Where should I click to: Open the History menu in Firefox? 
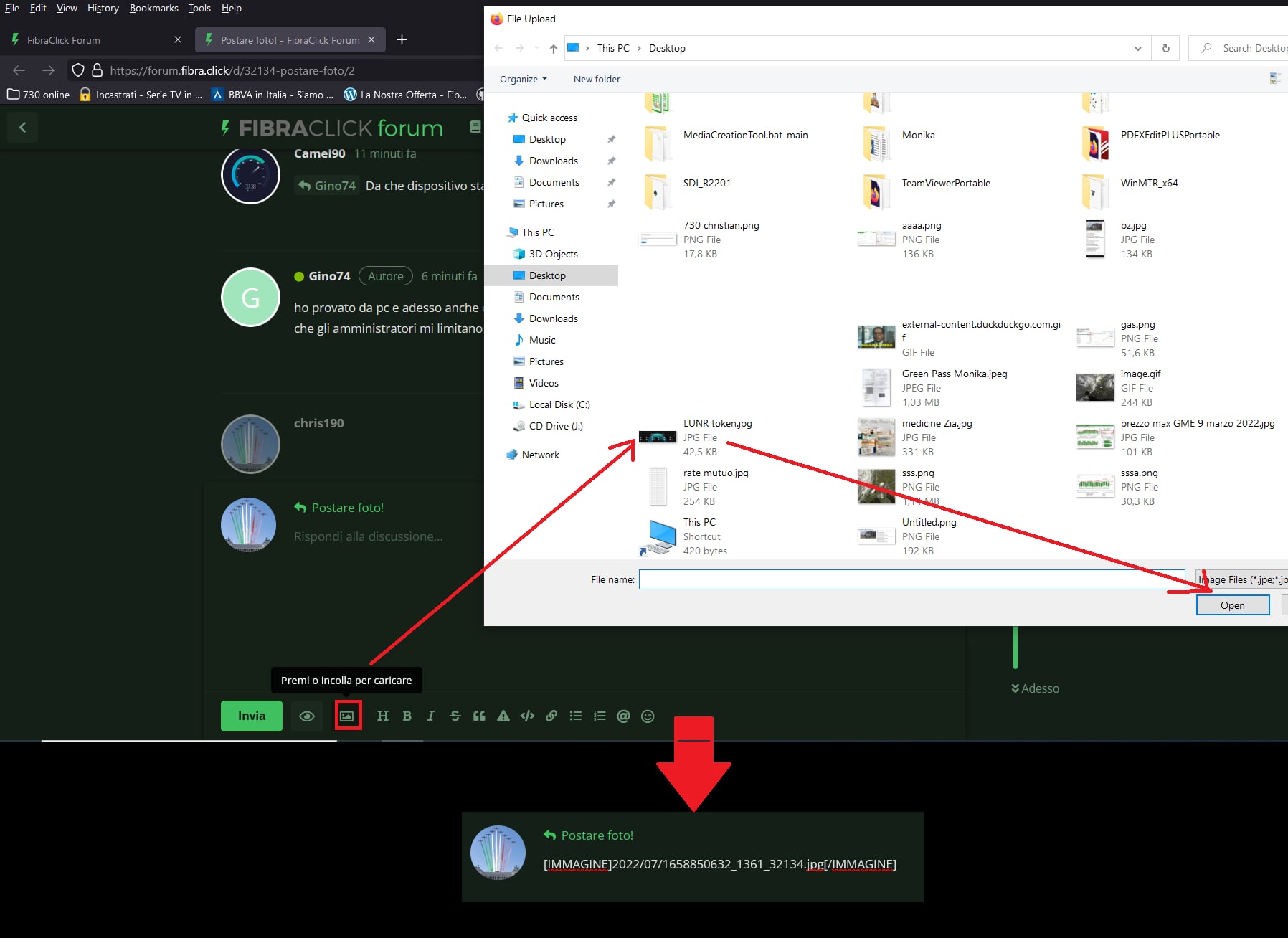(103, 8)
